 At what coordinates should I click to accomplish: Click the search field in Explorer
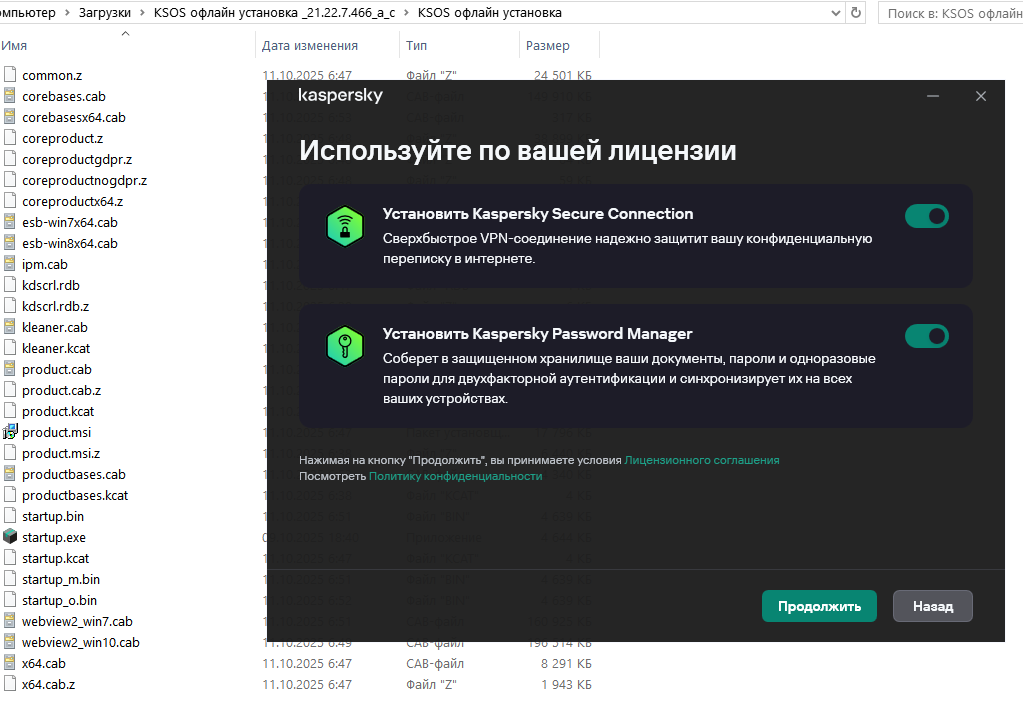pos(951,13)
